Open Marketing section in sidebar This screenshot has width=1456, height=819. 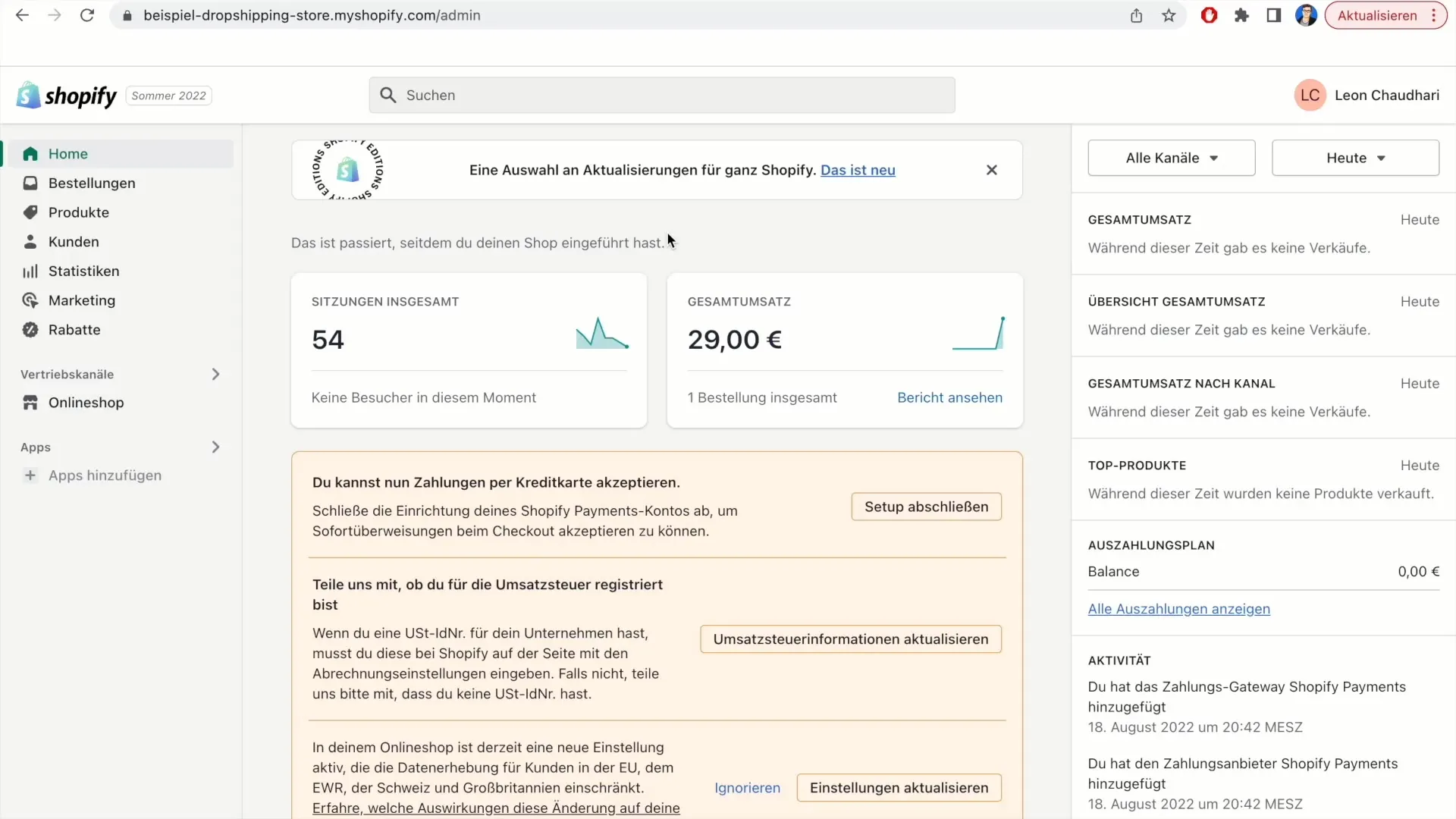pos(82,299)
